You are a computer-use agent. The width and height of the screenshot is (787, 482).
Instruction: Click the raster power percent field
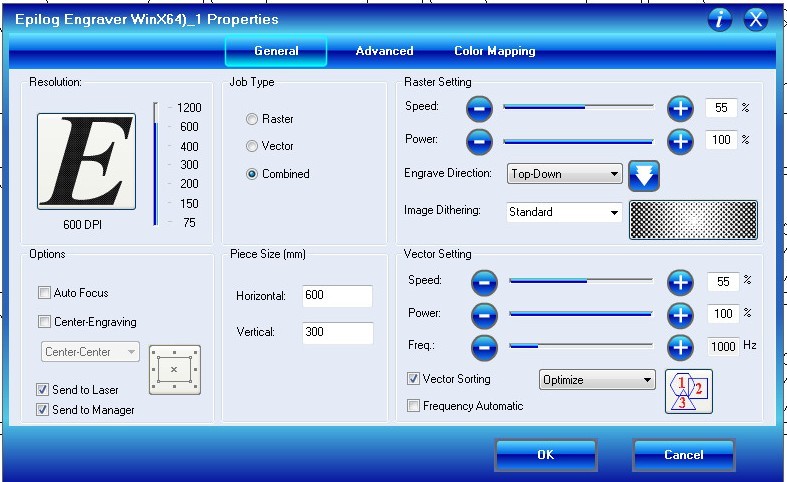721,140
